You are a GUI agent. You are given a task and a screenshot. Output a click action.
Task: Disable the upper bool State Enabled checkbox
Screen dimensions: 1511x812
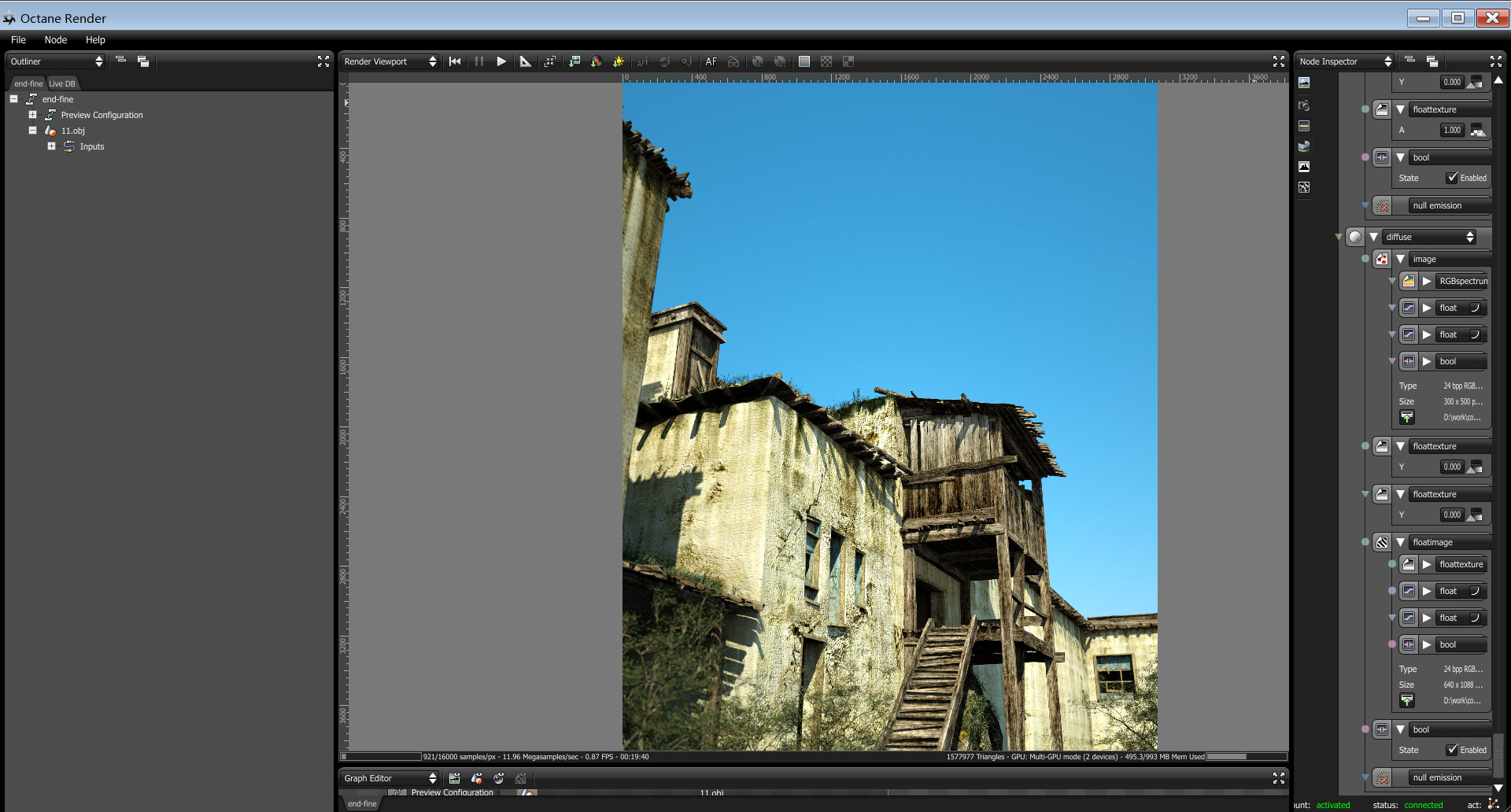tap(1452, 178)
